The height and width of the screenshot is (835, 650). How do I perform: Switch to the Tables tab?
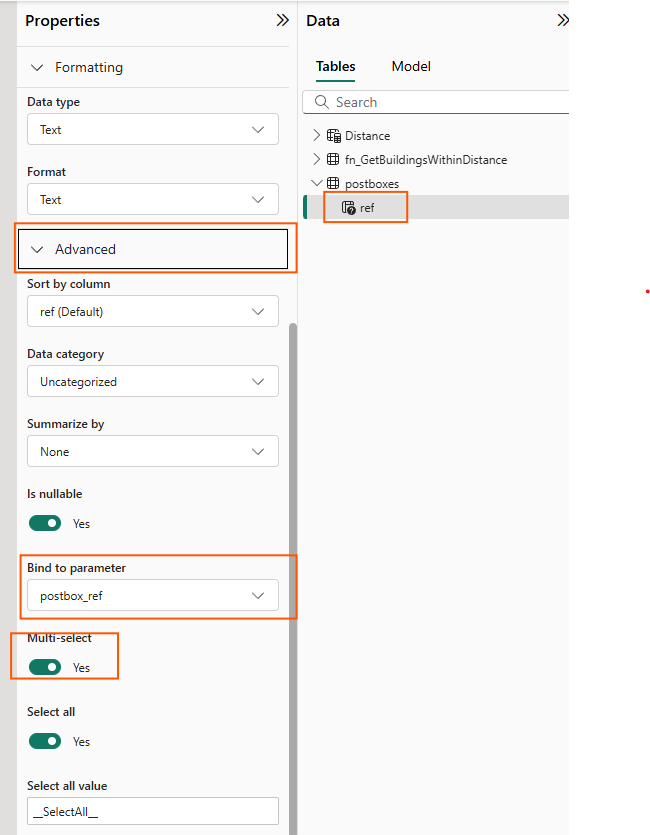335,66
